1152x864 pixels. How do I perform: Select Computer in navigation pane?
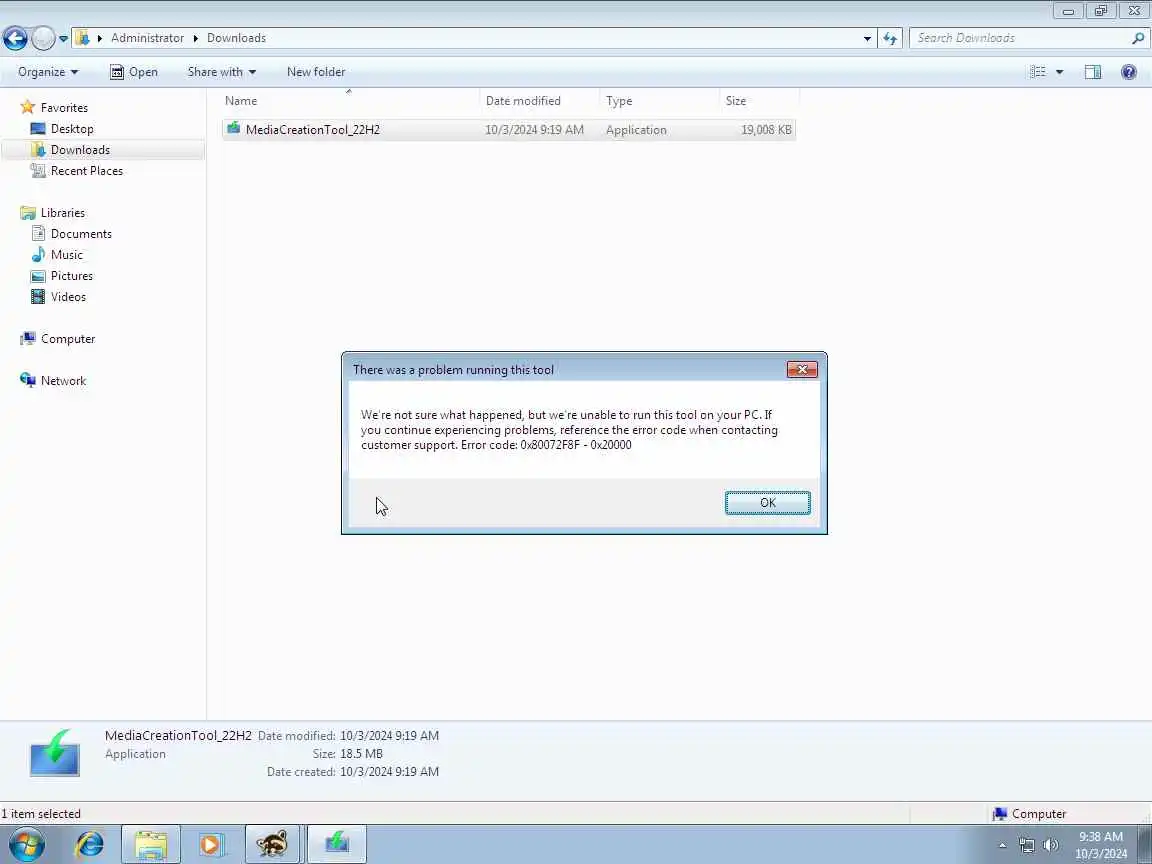point(68,339)
